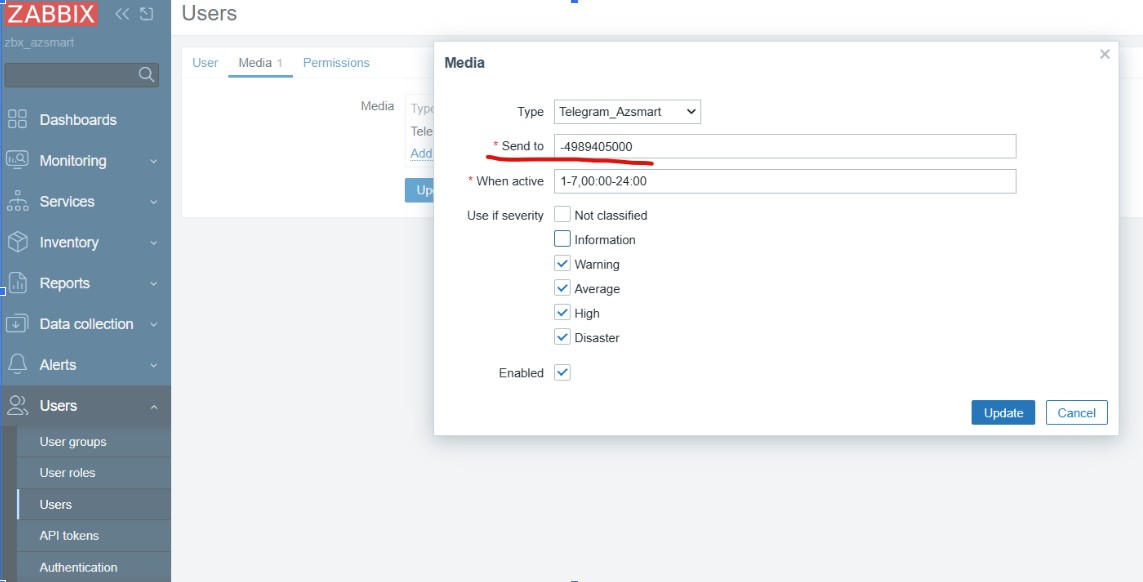Expand the Monitoring menu section
This screenshot has width=1143, height=582.
85,161
